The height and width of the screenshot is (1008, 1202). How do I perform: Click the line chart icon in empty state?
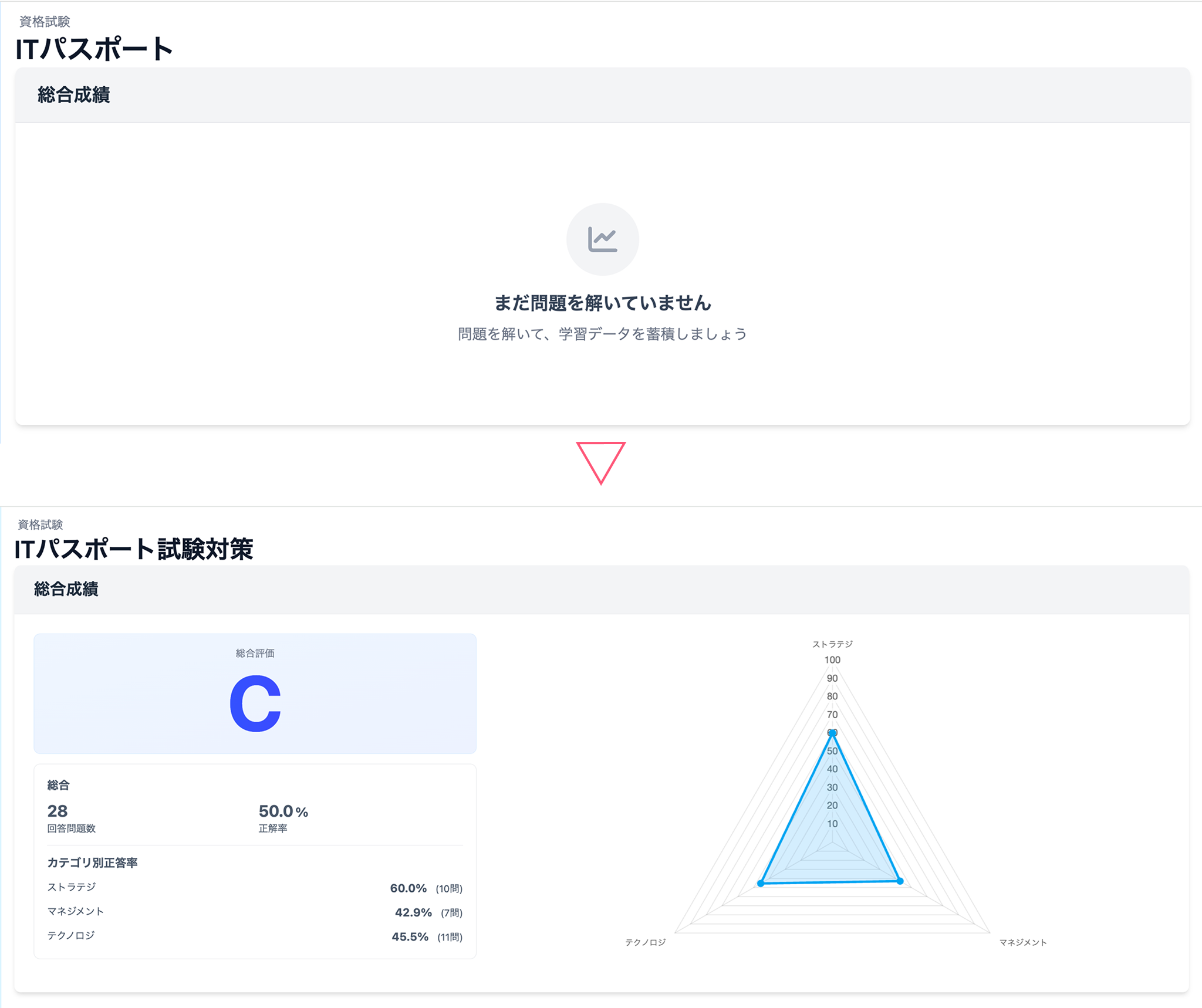coord(602,238)
